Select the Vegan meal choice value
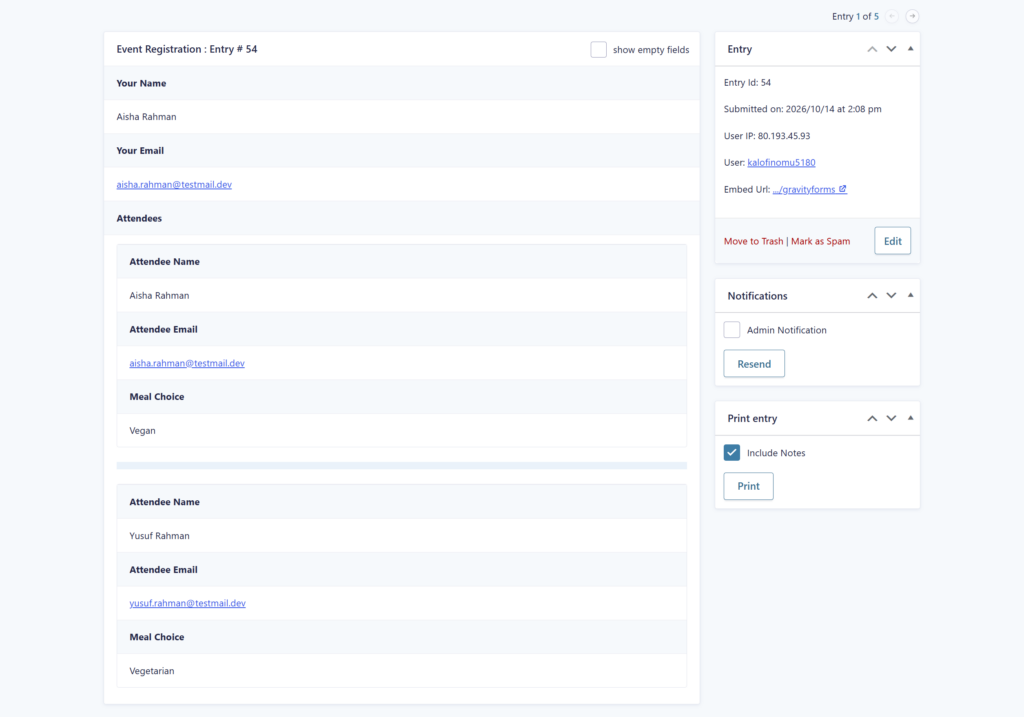The image size is (1024, 717). [142, 431]
